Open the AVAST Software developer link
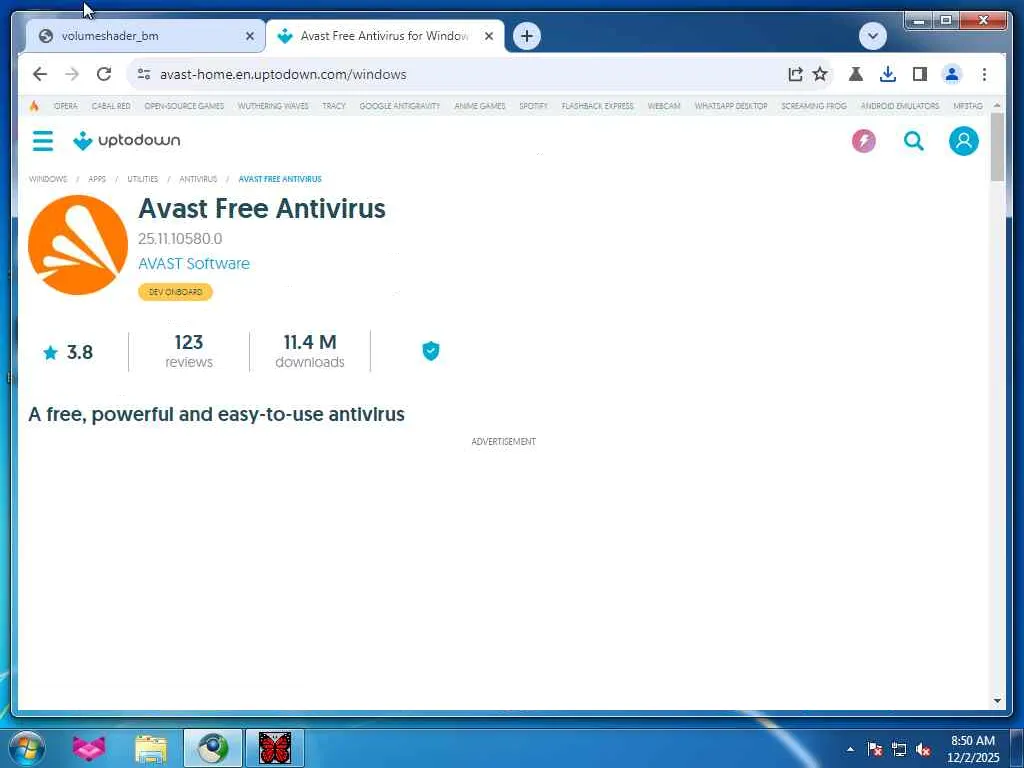Screen dimensions: 1024x768 click(194, 264)
